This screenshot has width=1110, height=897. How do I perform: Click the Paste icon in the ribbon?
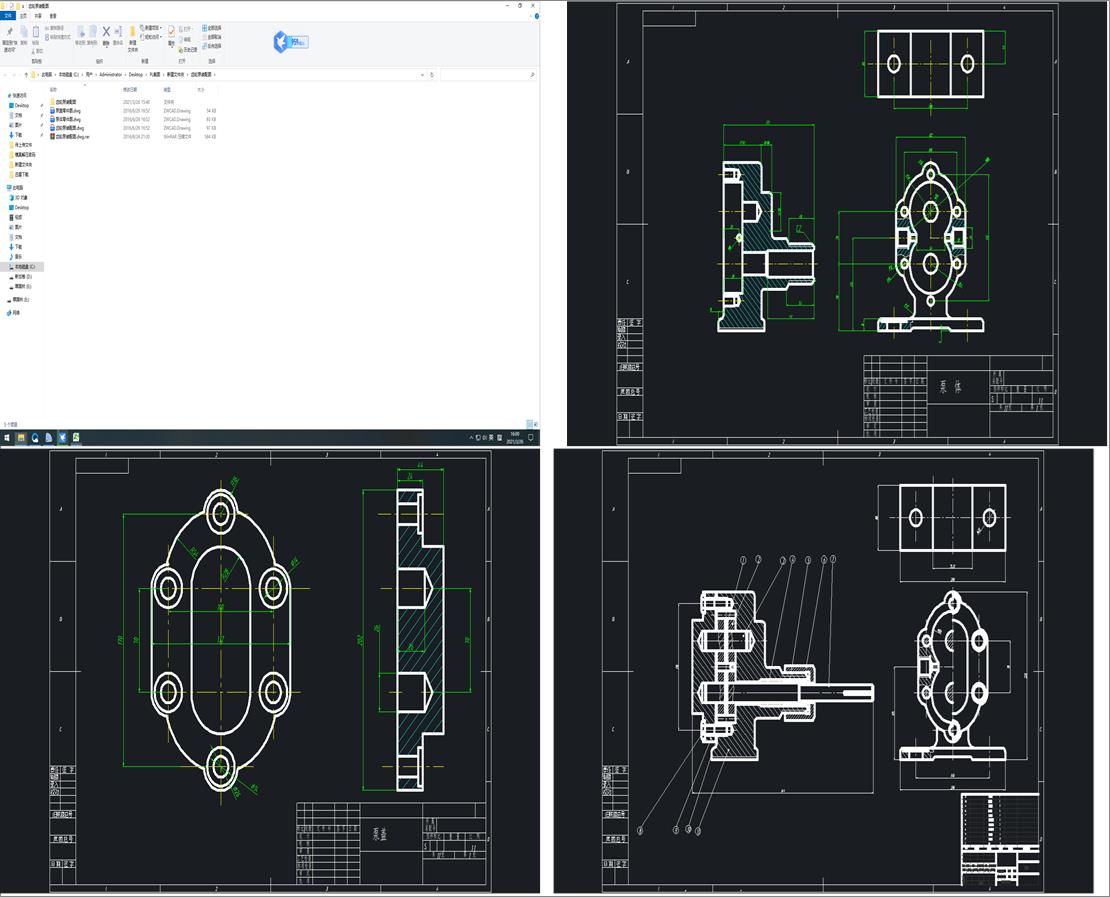(x=35, y=35)
